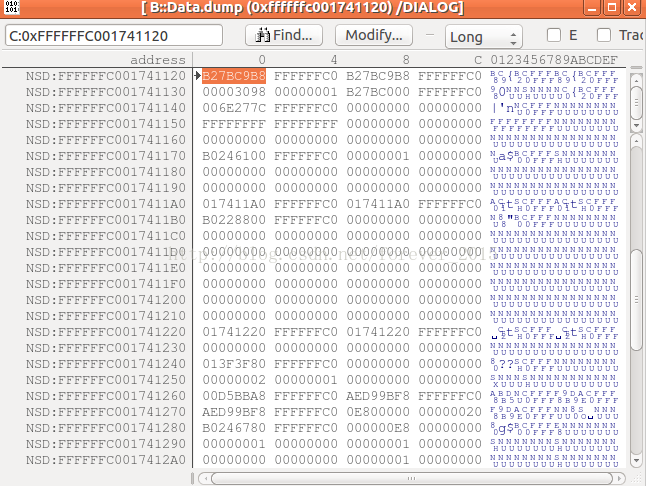Click value B0246100 in row 1741170
This screenshot has width=646, height=486.
pyautogui.click(x=234, y=156)
